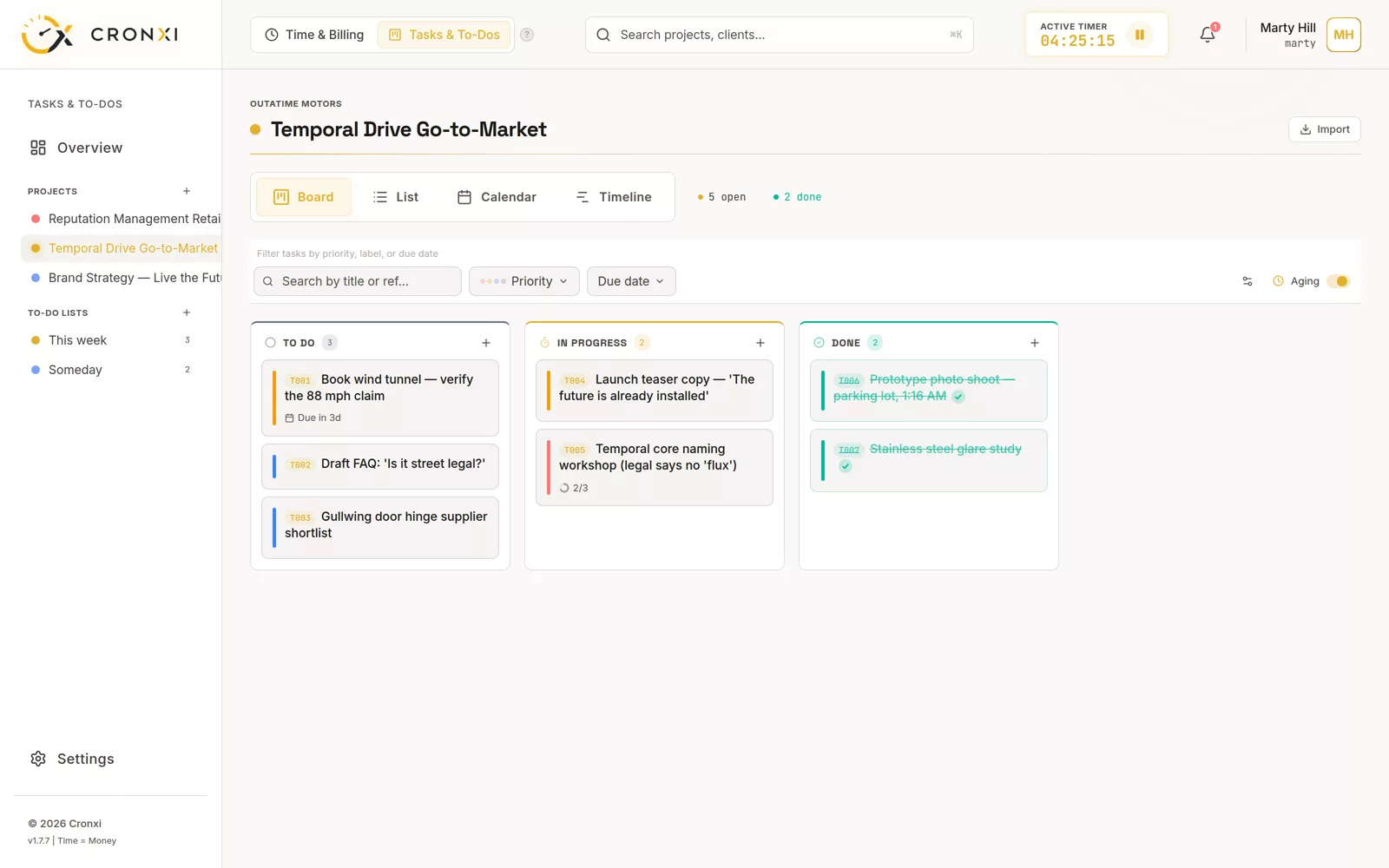This screenshot has height=868, width=1389.
Task: Open Reputation Management project
Action: click(x=122, y=219)
